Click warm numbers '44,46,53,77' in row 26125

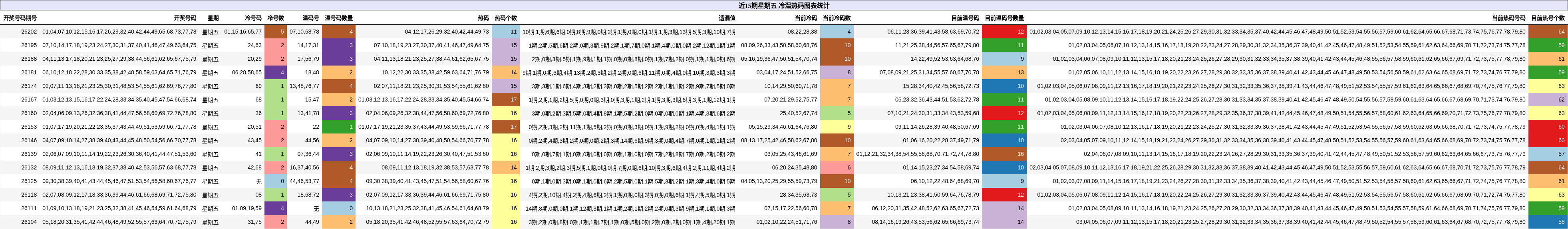click(x=304, y=181)
